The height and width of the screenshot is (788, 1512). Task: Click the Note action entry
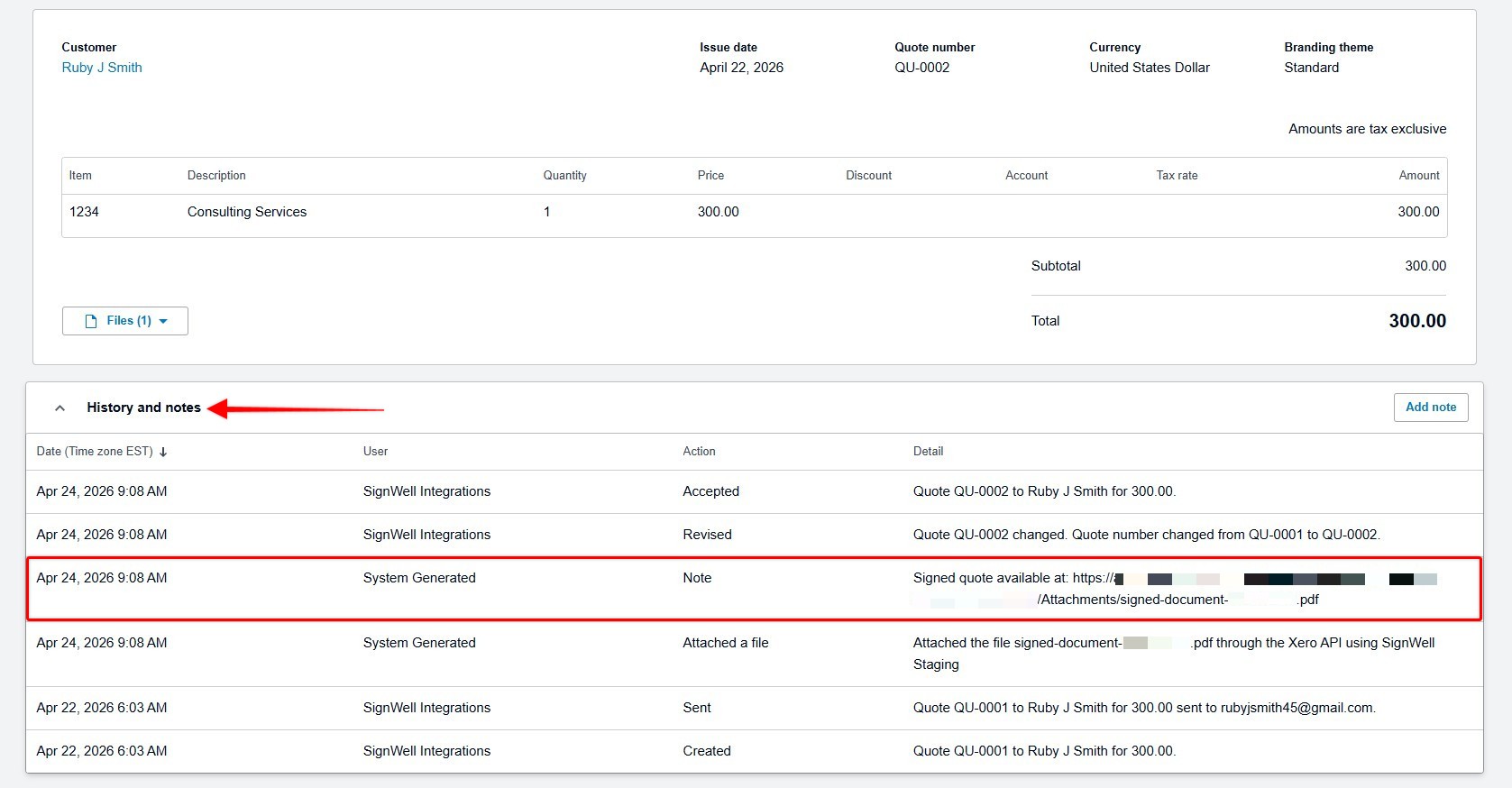click(x=697, y=578)
